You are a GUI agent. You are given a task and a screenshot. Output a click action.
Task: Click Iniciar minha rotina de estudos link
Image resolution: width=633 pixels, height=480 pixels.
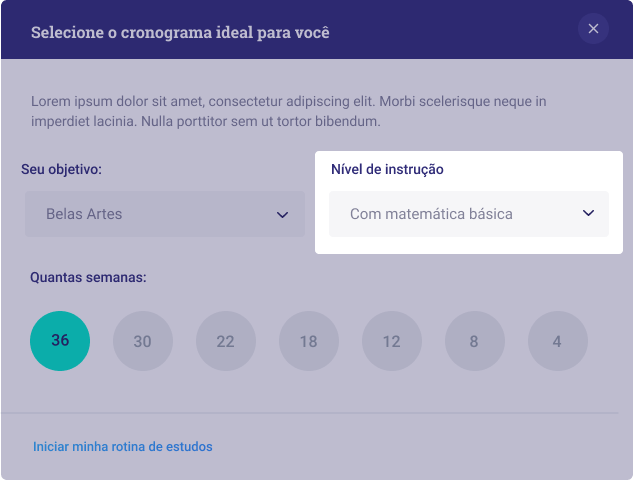123,446
